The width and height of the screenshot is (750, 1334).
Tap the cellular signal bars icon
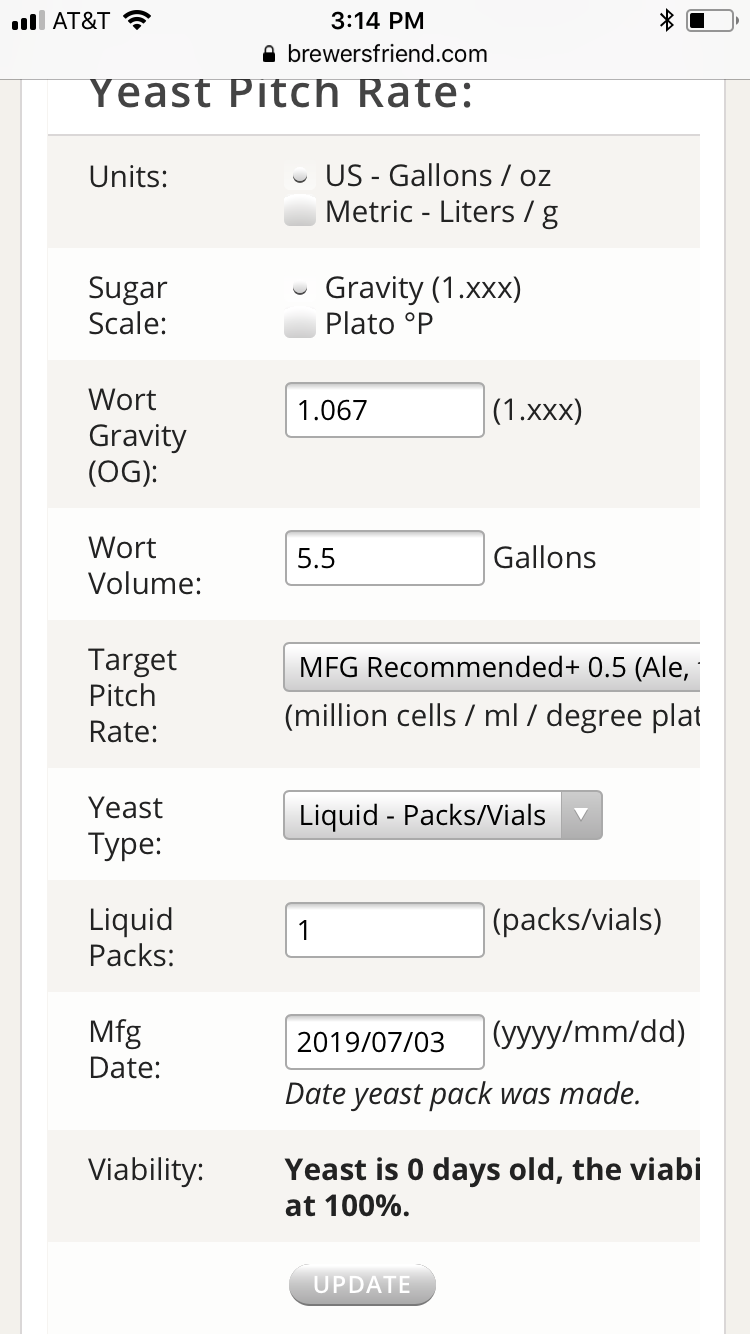28,20
